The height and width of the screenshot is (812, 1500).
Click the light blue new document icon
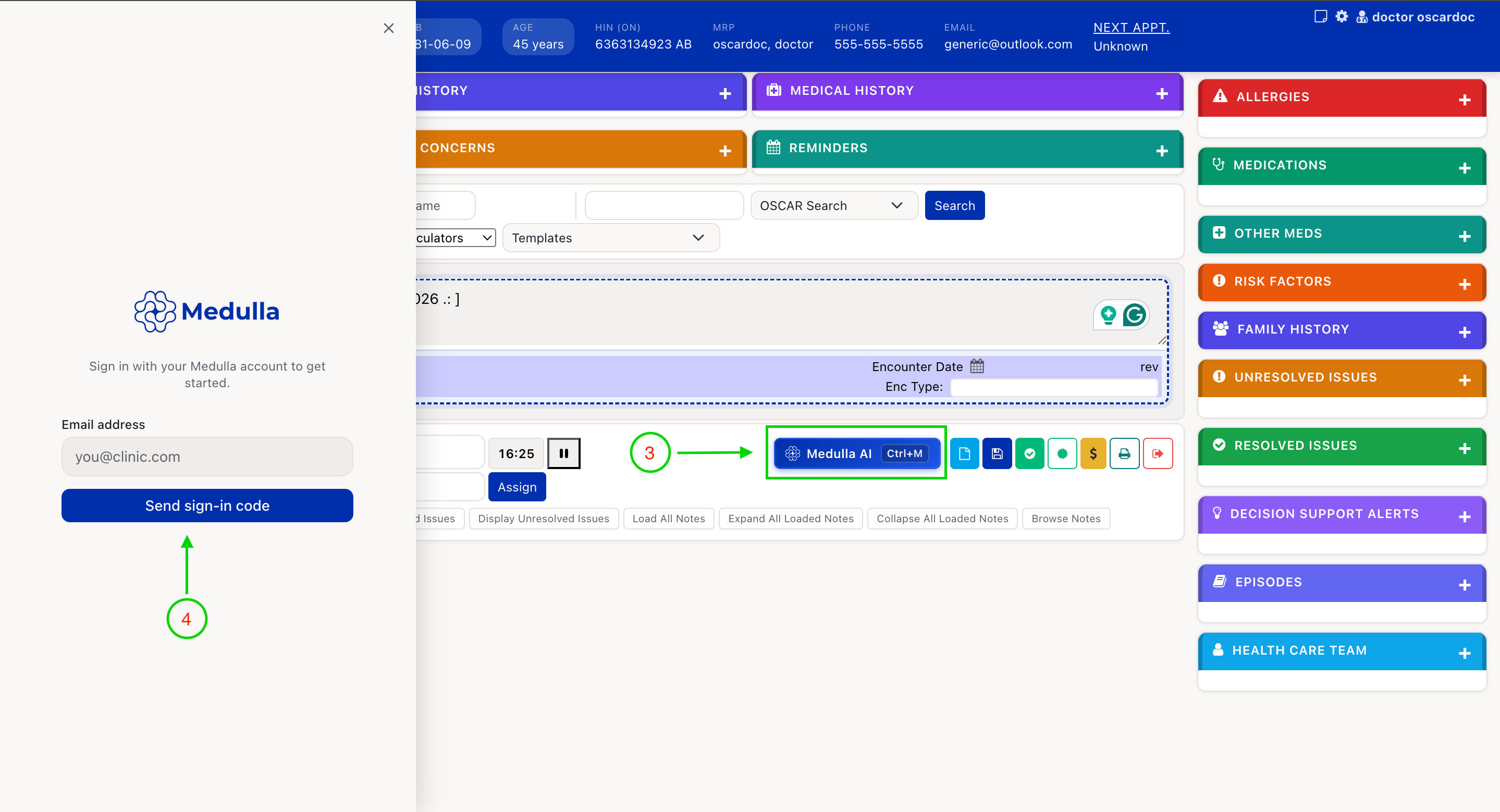pos(964,453)
